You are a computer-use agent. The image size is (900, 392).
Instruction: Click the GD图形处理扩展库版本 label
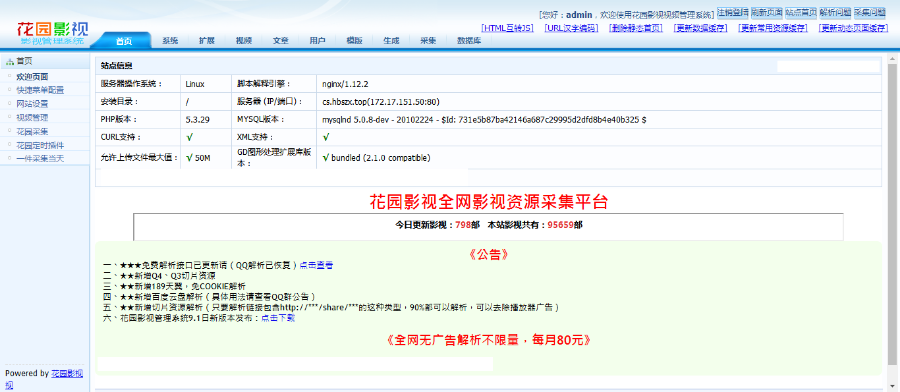274,158
